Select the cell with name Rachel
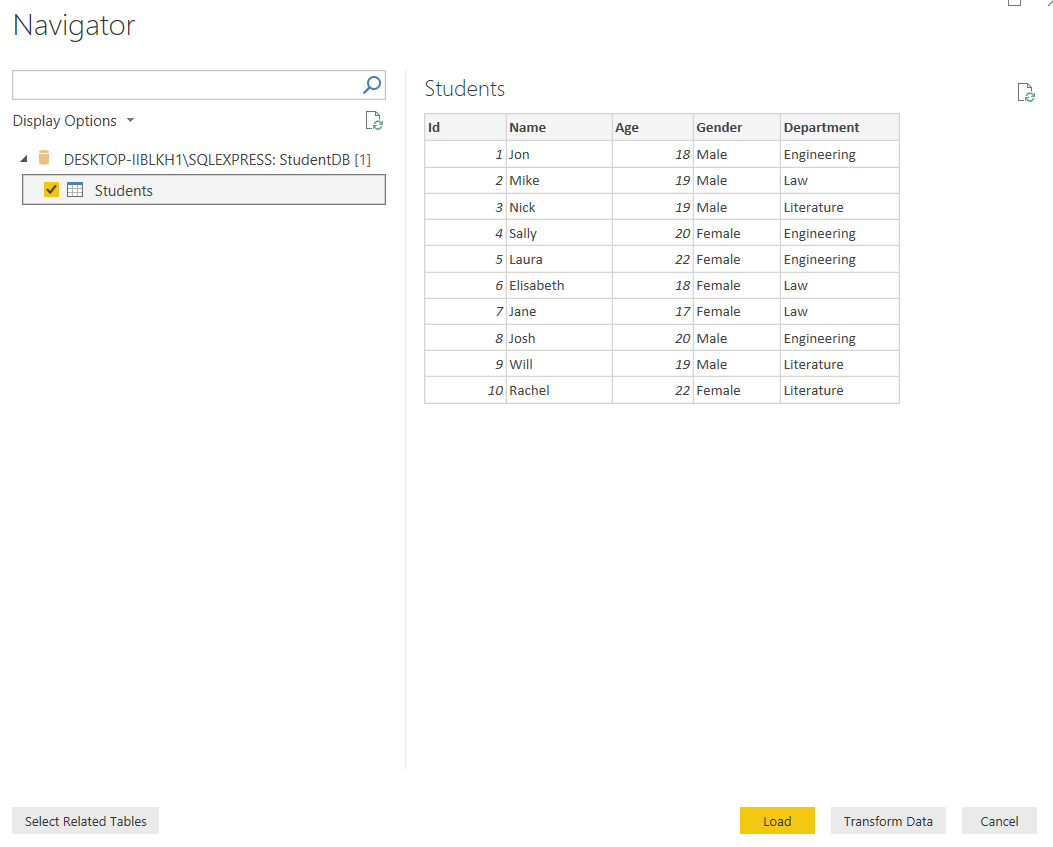This screenshot has height=847, width=1053. [559, 390]
